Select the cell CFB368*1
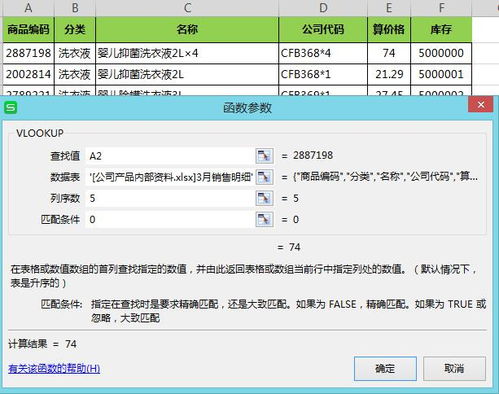This screenshot has height=394, width=499. (x=323, y=74)
